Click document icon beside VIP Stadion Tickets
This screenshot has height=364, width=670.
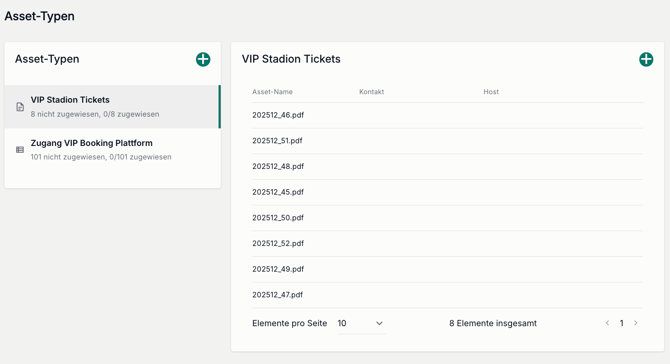click(20, 107)
